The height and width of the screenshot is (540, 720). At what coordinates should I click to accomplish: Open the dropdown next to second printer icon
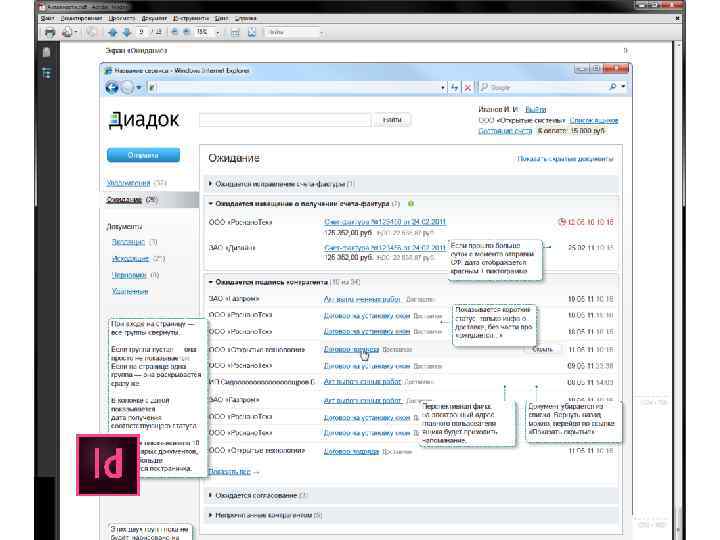click(76, 33)
